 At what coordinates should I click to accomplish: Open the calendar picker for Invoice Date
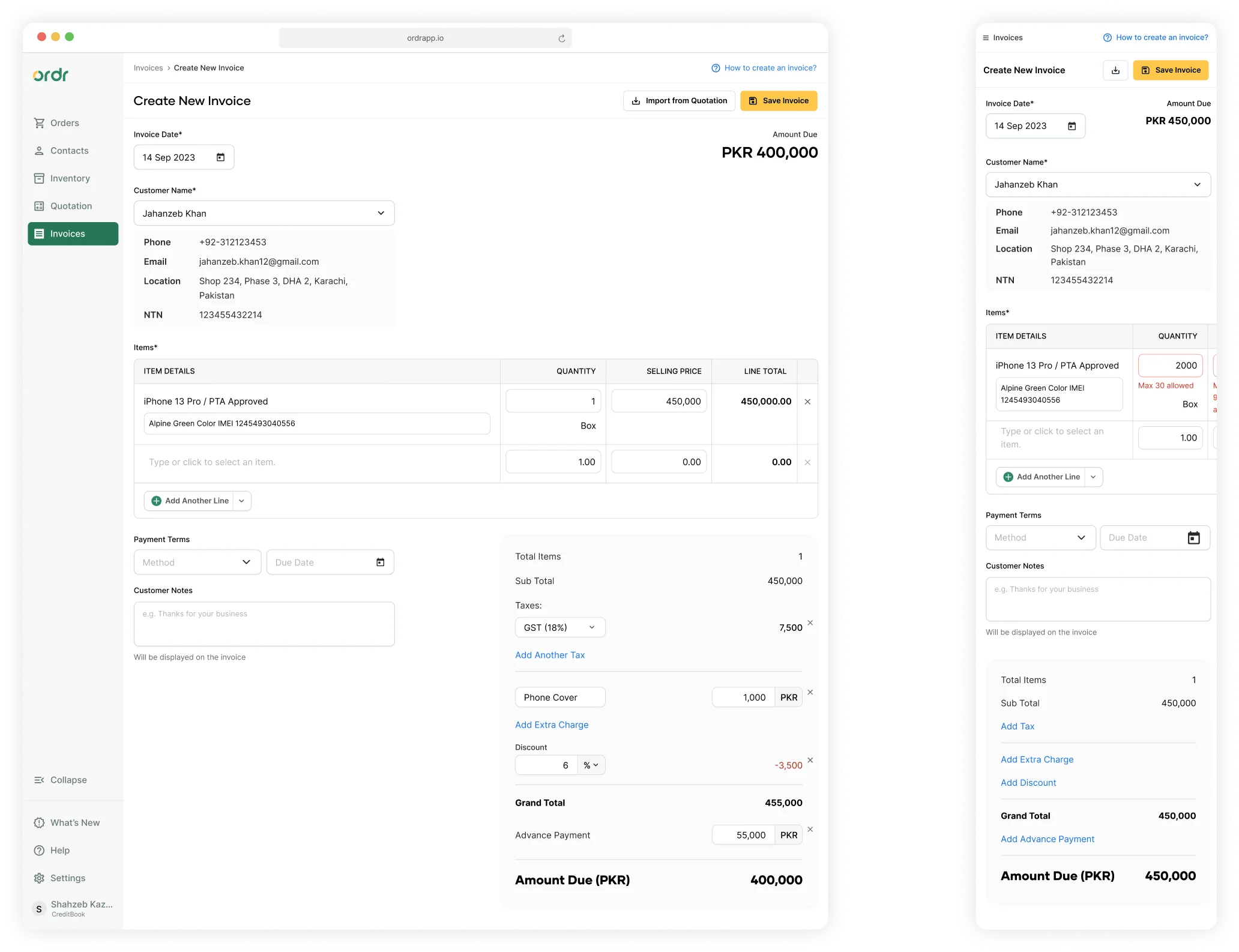click(220, 157)
